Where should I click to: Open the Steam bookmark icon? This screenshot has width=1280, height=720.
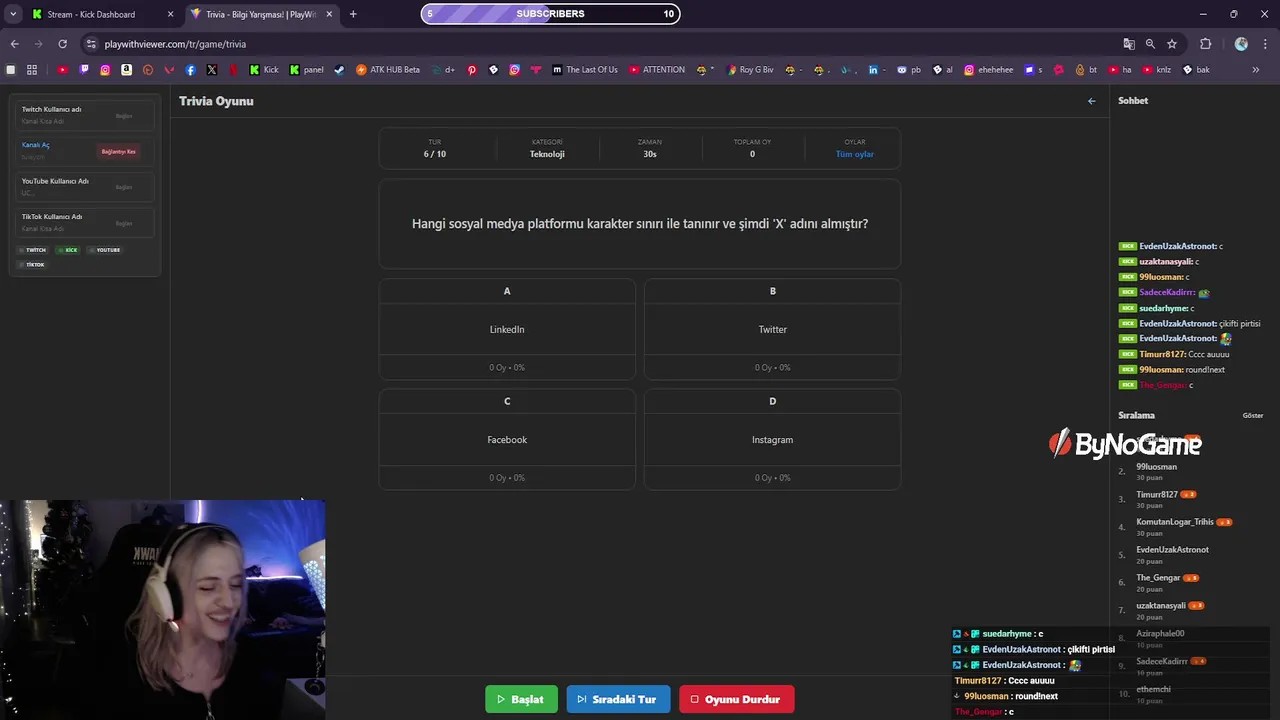tap(339, 70)
